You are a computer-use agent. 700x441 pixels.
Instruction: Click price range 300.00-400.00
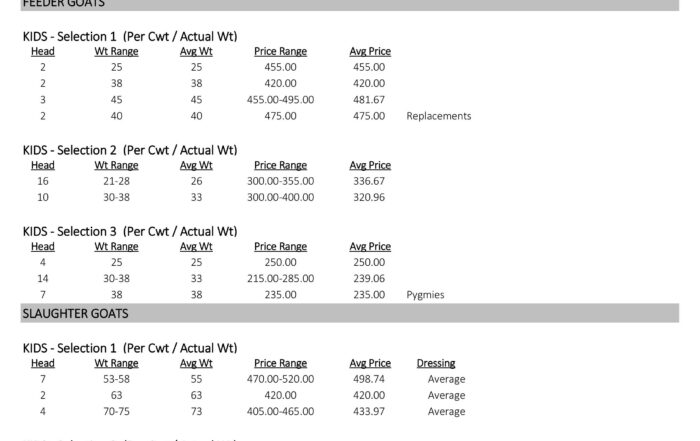(280, 197)
